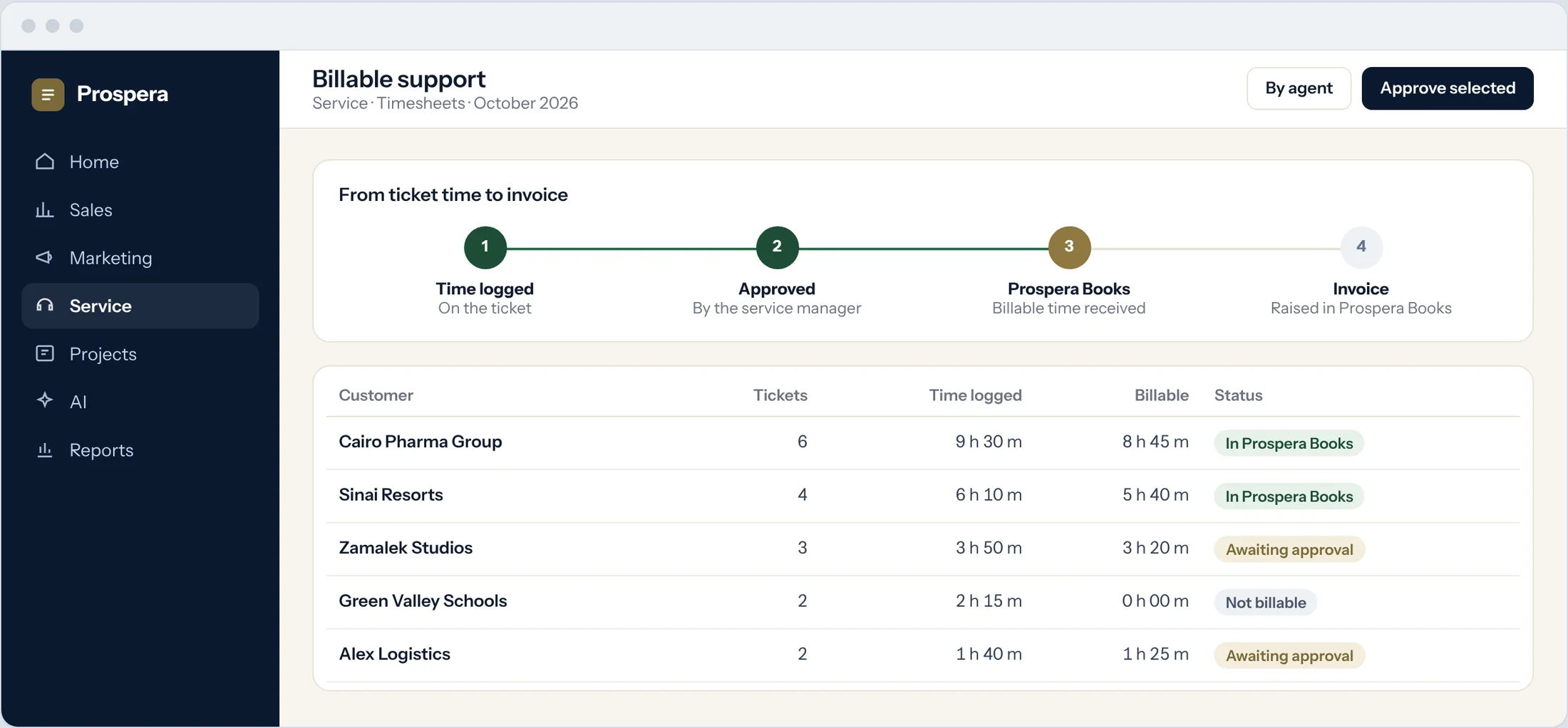Click the Projects panel icon

[45, 353]
